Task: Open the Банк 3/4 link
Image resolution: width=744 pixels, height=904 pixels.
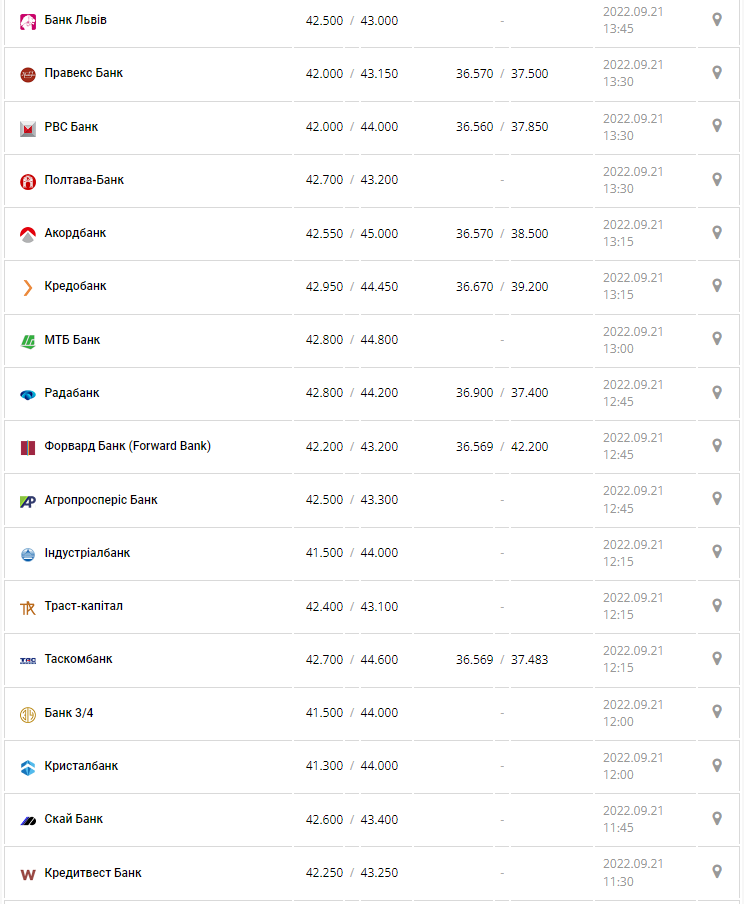Action: [69, 713]
